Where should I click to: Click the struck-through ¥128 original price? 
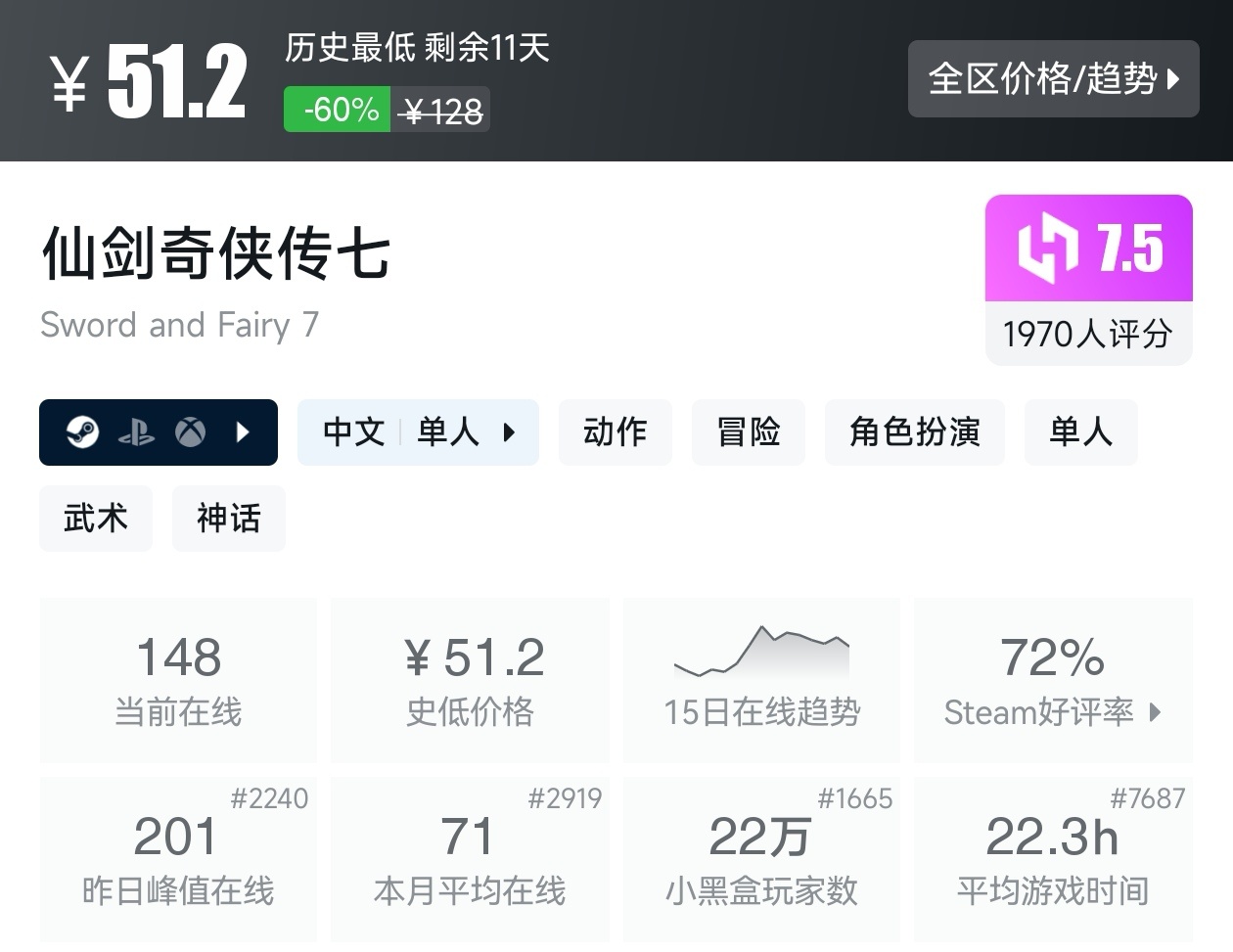pos(443,112)
